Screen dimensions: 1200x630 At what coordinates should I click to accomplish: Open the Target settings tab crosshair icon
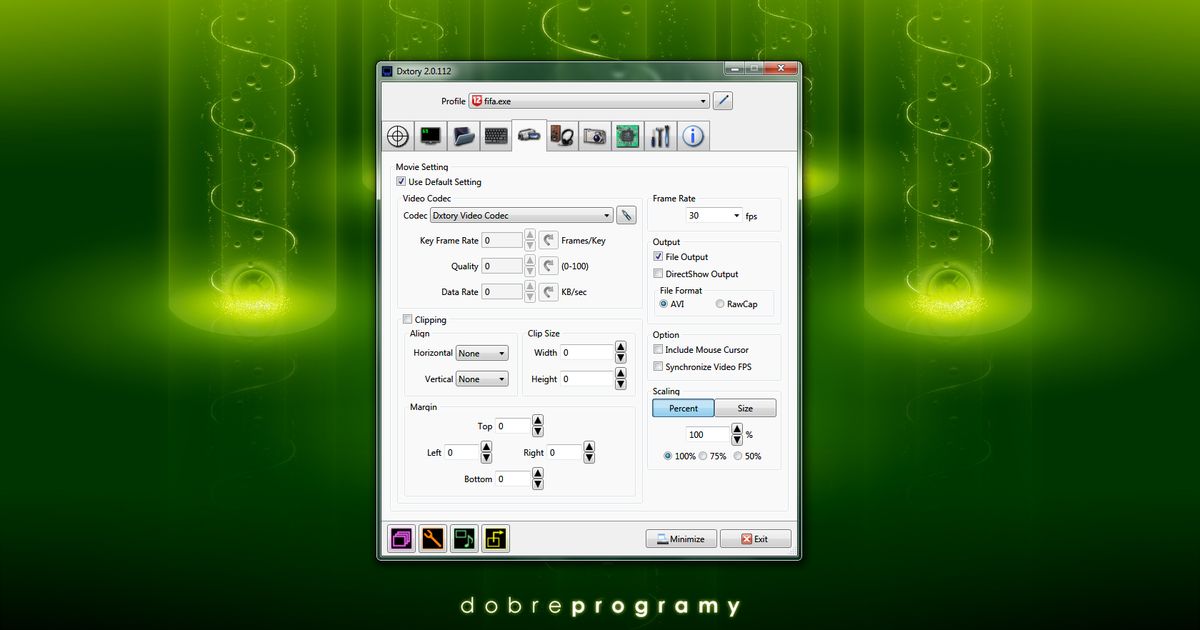(397, 135)
